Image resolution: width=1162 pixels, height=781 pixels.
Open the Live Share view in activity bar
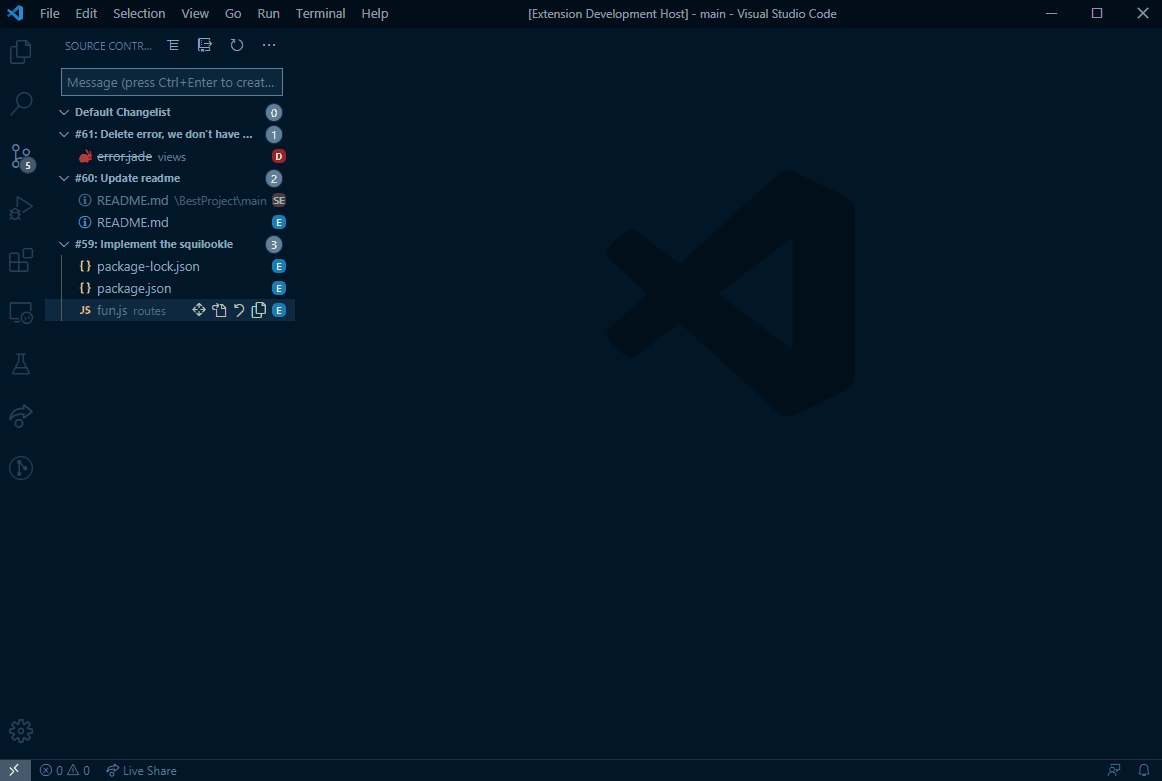pos(21,416)
